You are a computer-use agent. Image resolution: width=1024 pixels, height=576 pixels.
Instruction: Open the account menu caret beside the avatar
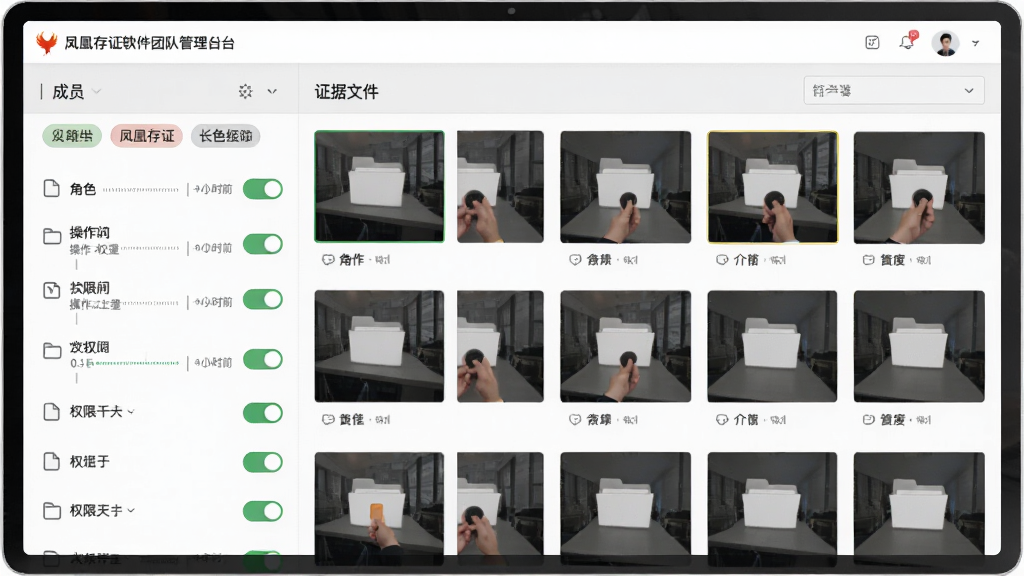coord(975,44)
